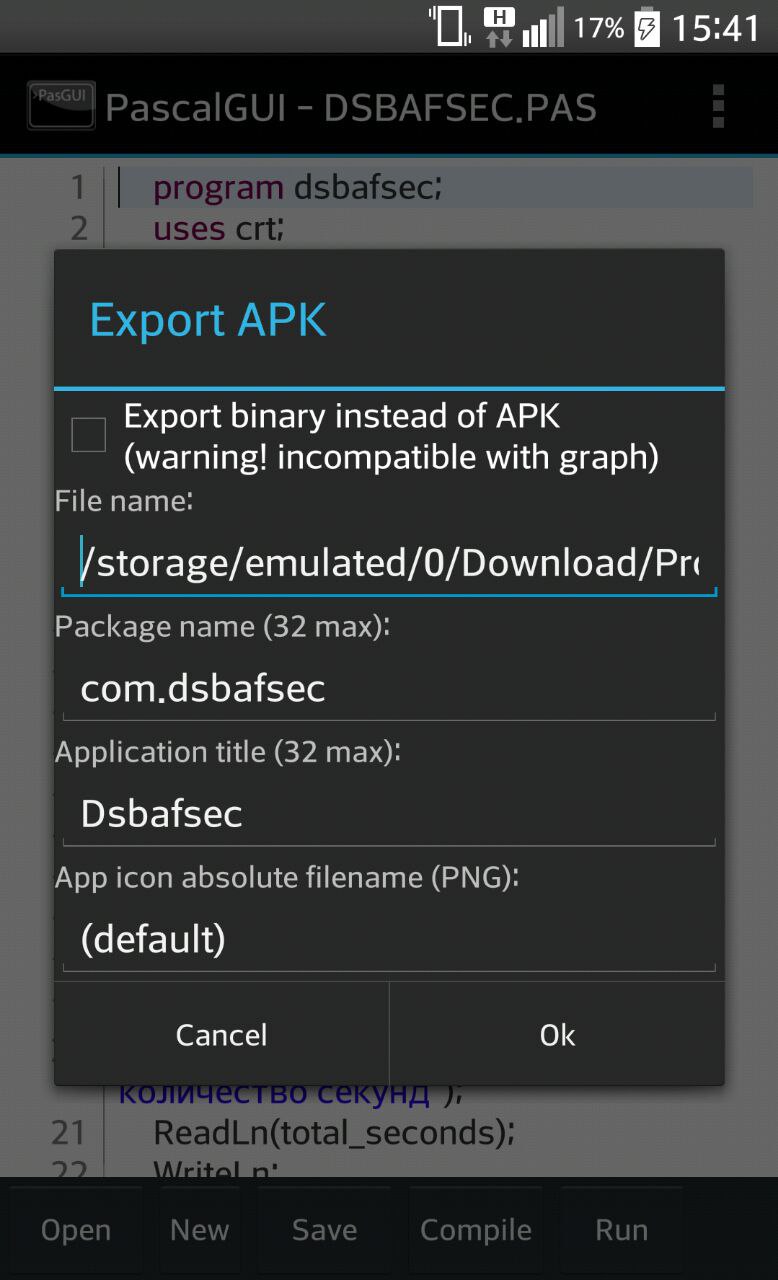Open the three-dot overflow menu

point(717,107)
